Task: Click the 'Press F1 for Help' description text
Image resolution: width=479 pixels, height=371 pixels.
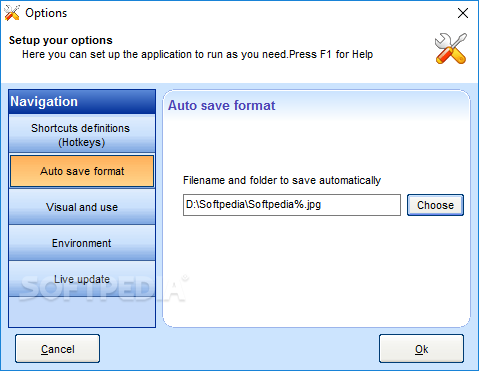Action: click(x=331, y=54)
